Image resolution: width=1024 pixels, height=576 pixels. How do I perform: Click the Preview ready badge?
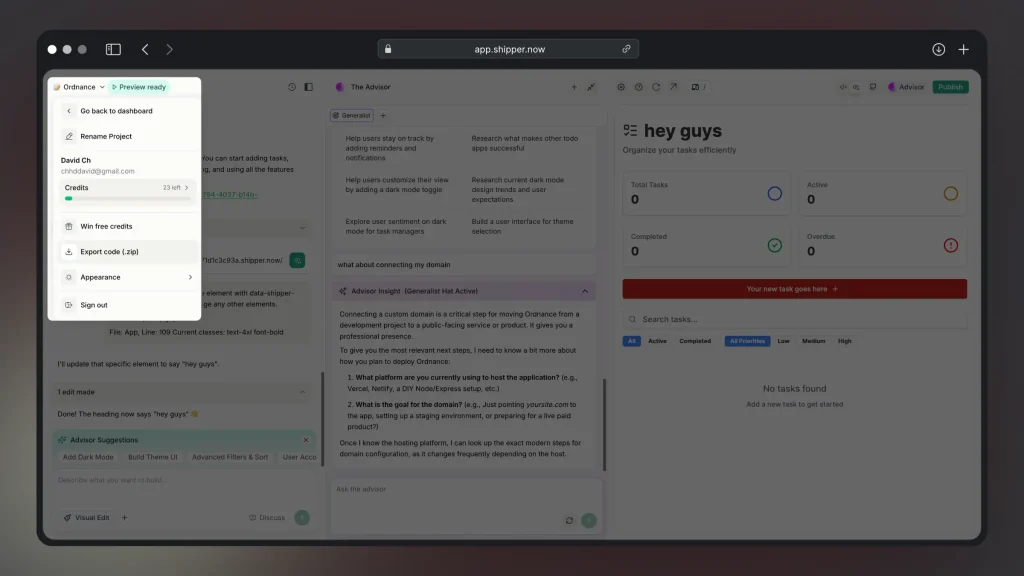coord(139,87)
